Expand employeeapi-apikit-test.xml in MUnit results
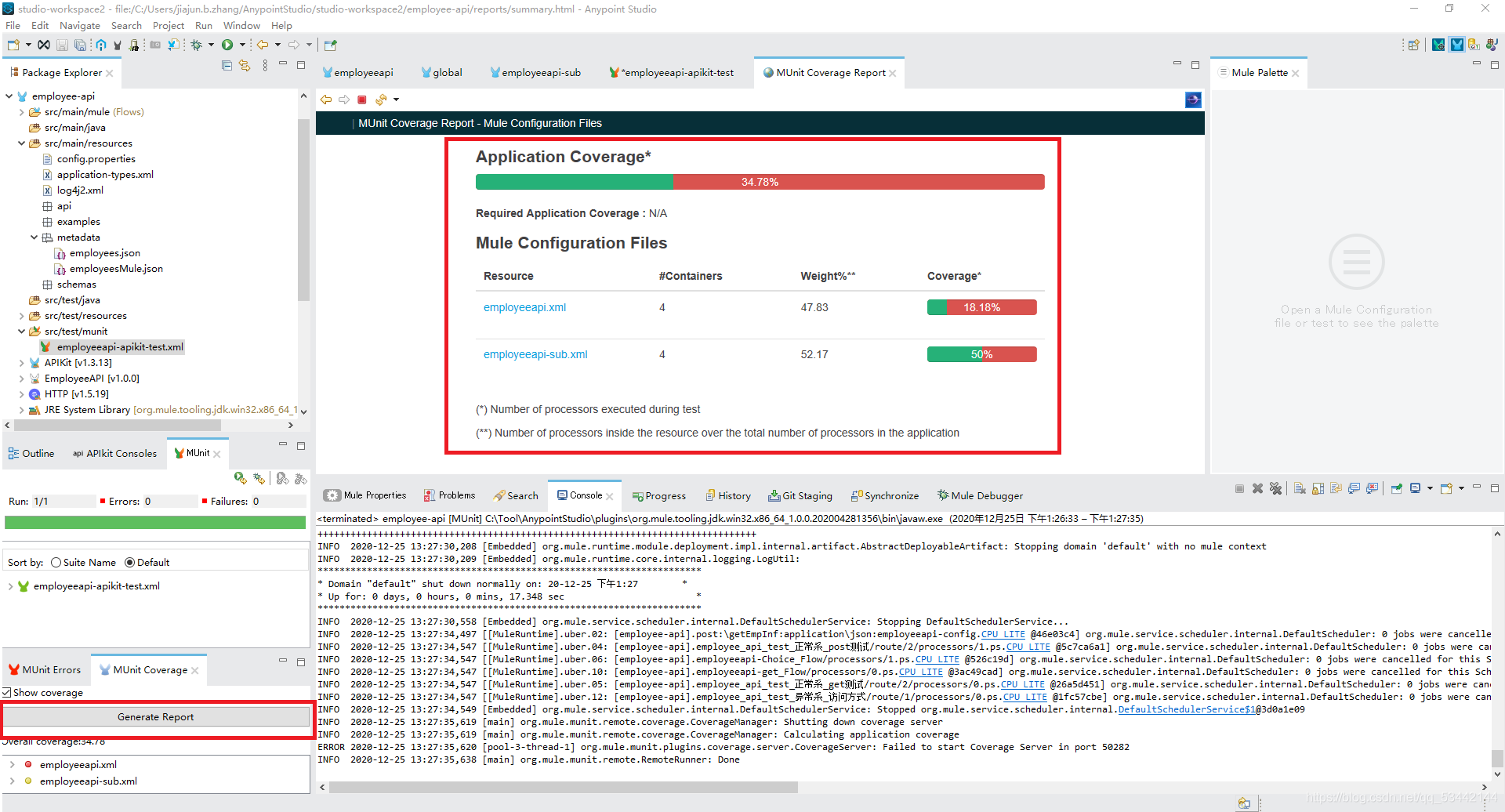This screenshot has width=1505, height=812. tap(9, 586)
